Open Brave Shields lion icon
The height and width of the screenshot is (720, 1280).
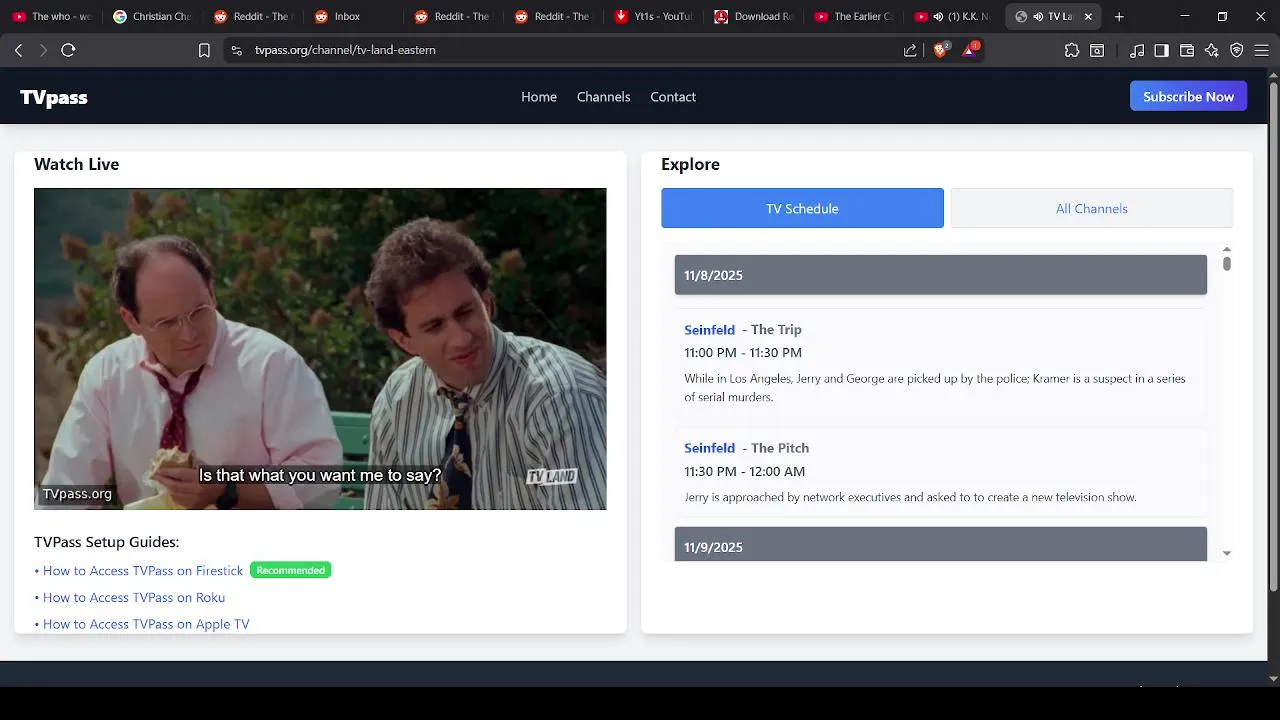[941, 49]
